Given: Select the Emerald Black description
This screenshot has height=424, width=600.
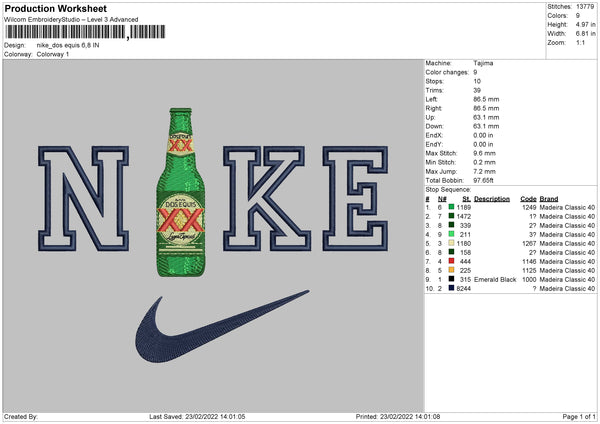Looking at the screenshot, I should (495, 279).
